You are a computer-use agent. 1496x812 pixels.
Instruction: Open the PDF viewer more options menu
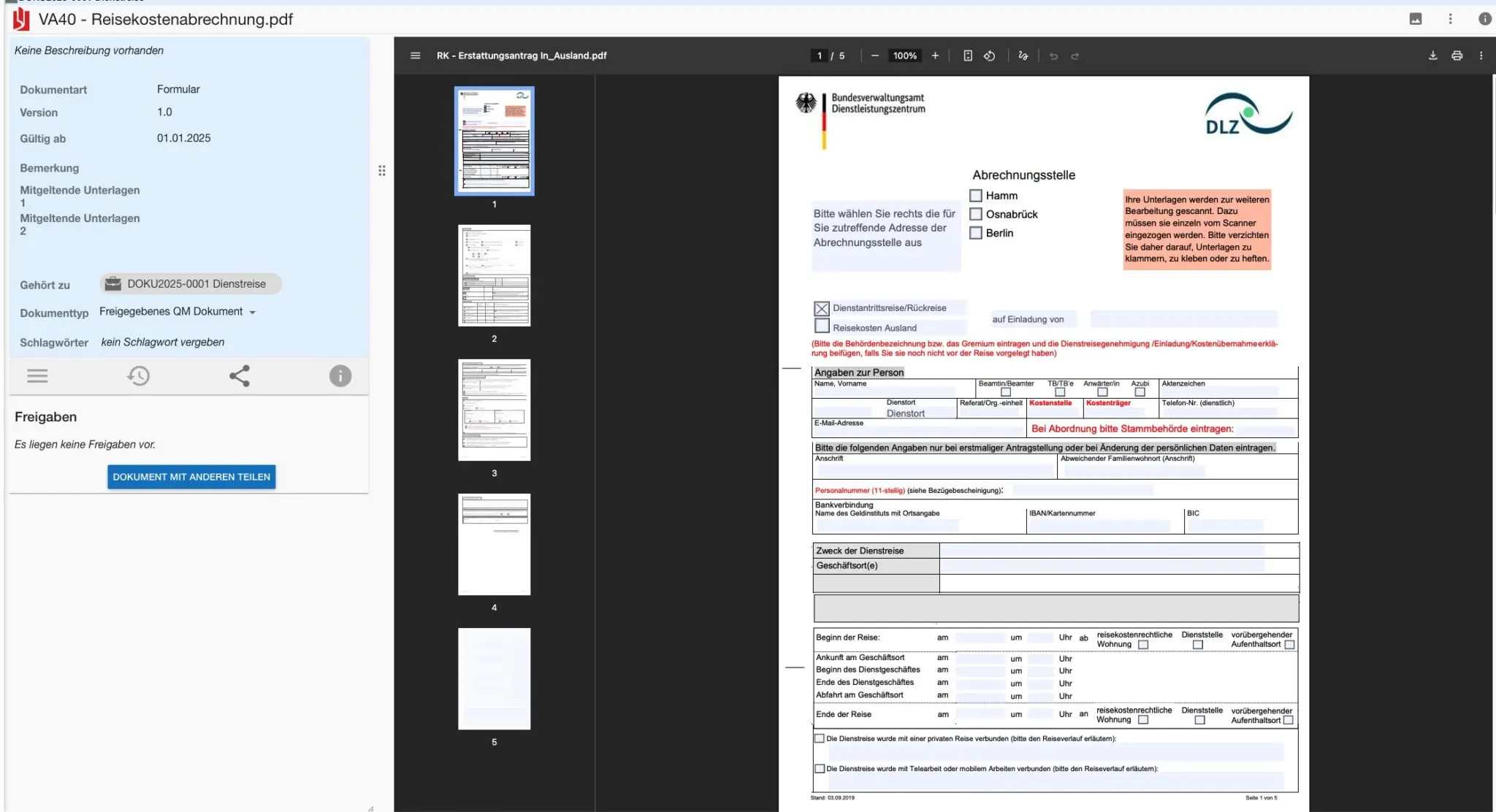click(x=1481, y=55)
